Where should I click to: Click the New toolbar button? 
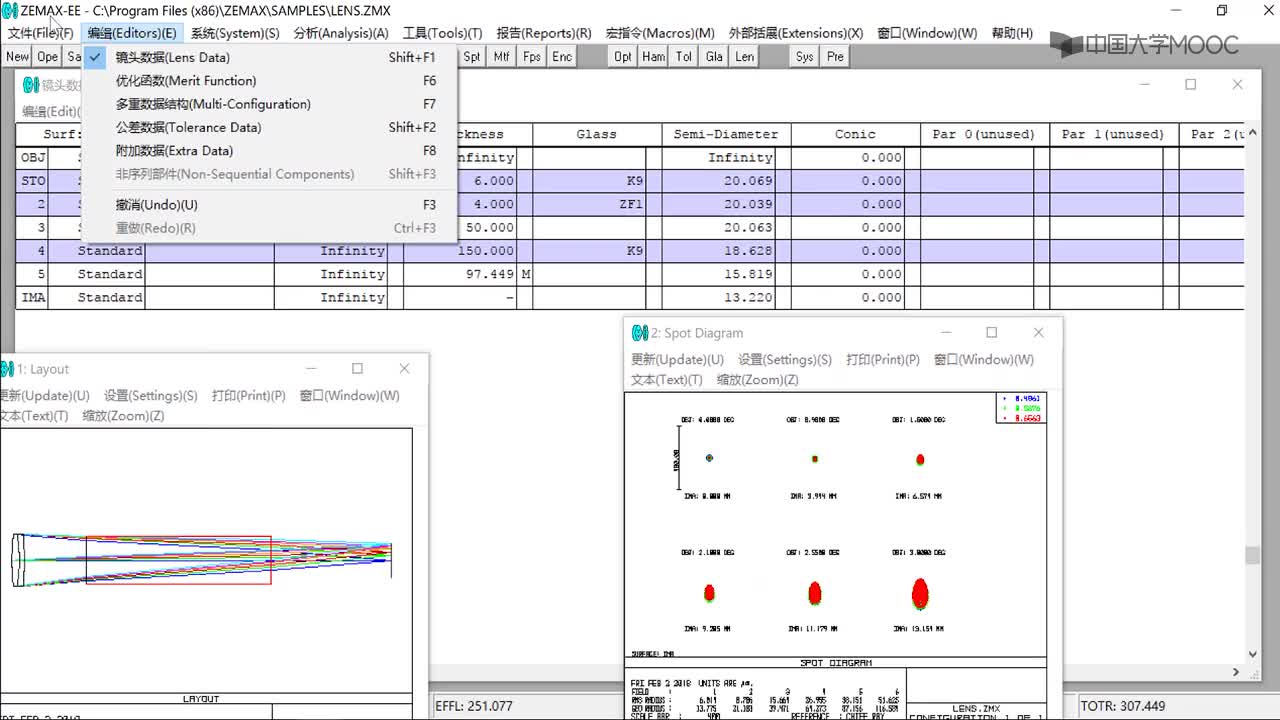[x=18, y=57]
